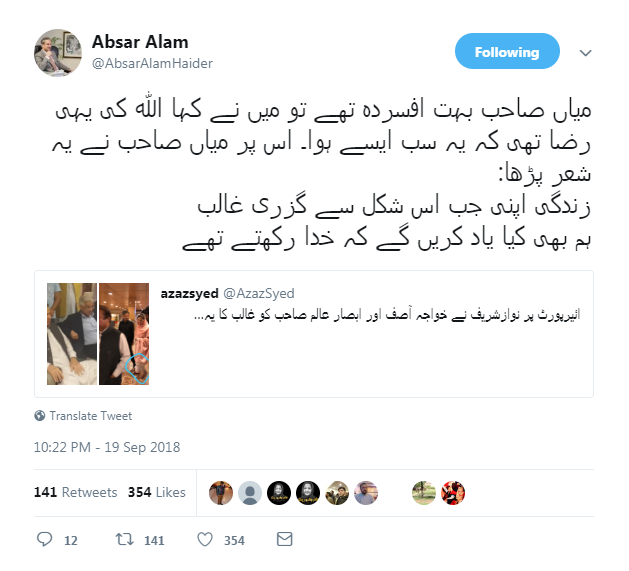Open Absar Alam's profile avatar
629x571 pixels.
[x=58, y=53]
